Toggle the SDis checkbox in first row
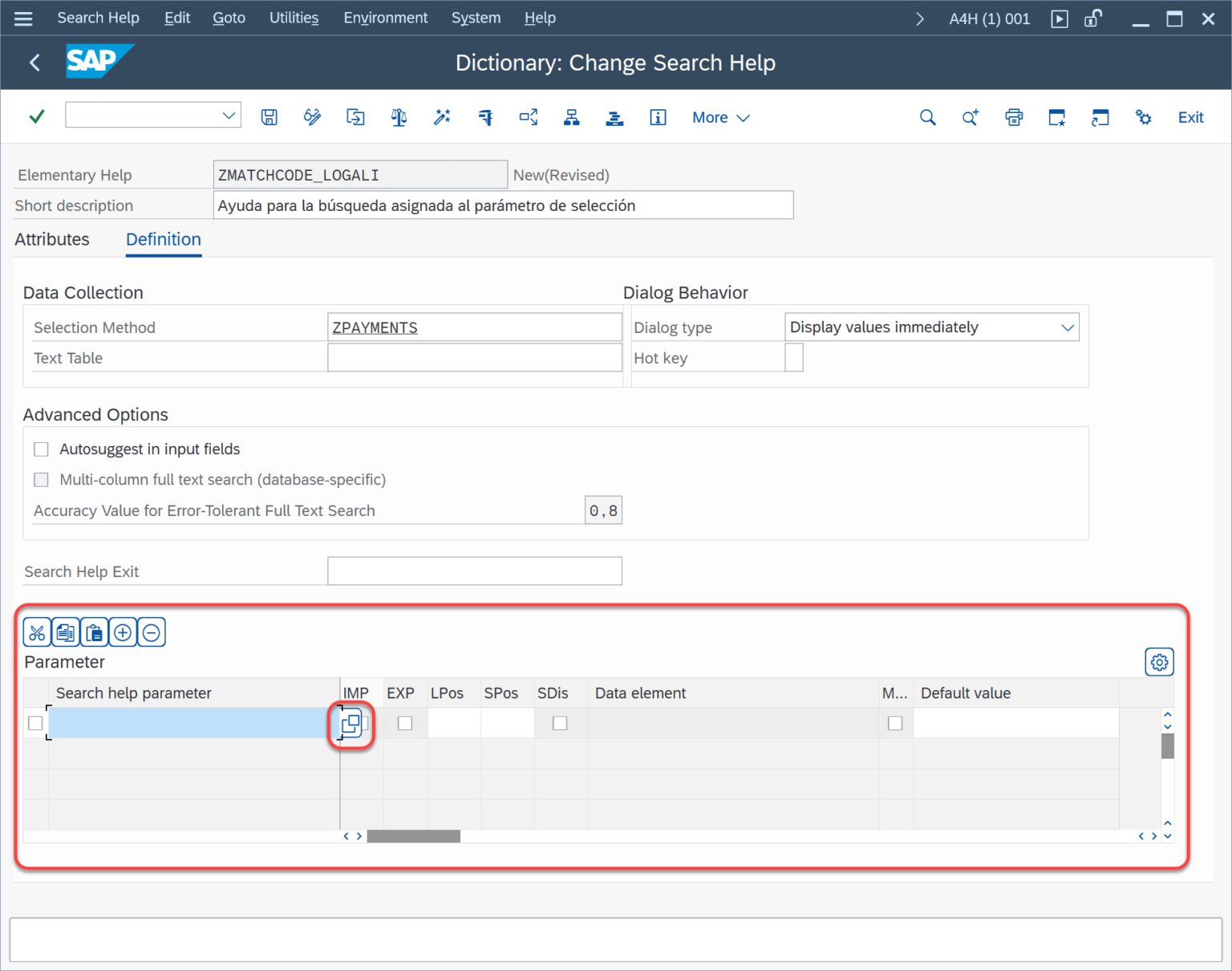1232x971 pixels. coord(560,723)
